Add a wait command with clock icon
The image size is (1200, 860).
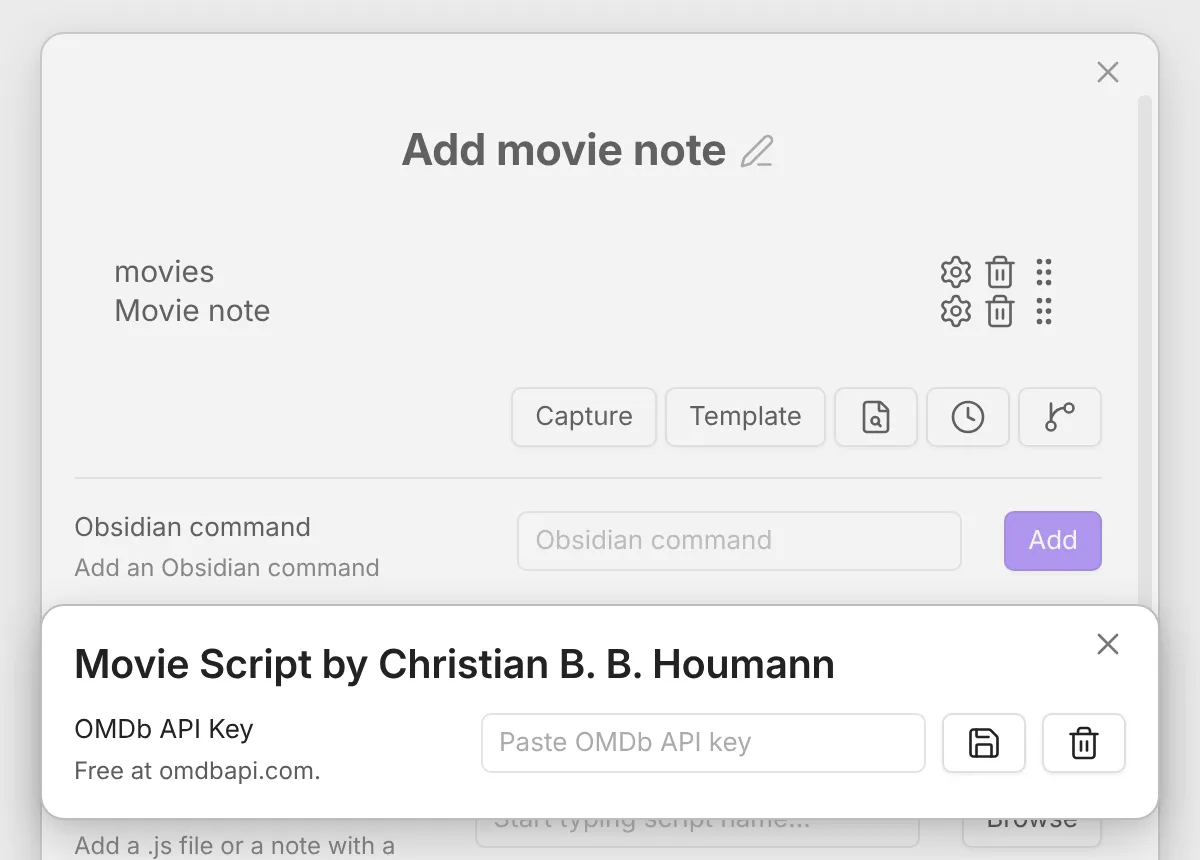coord(968,417)
